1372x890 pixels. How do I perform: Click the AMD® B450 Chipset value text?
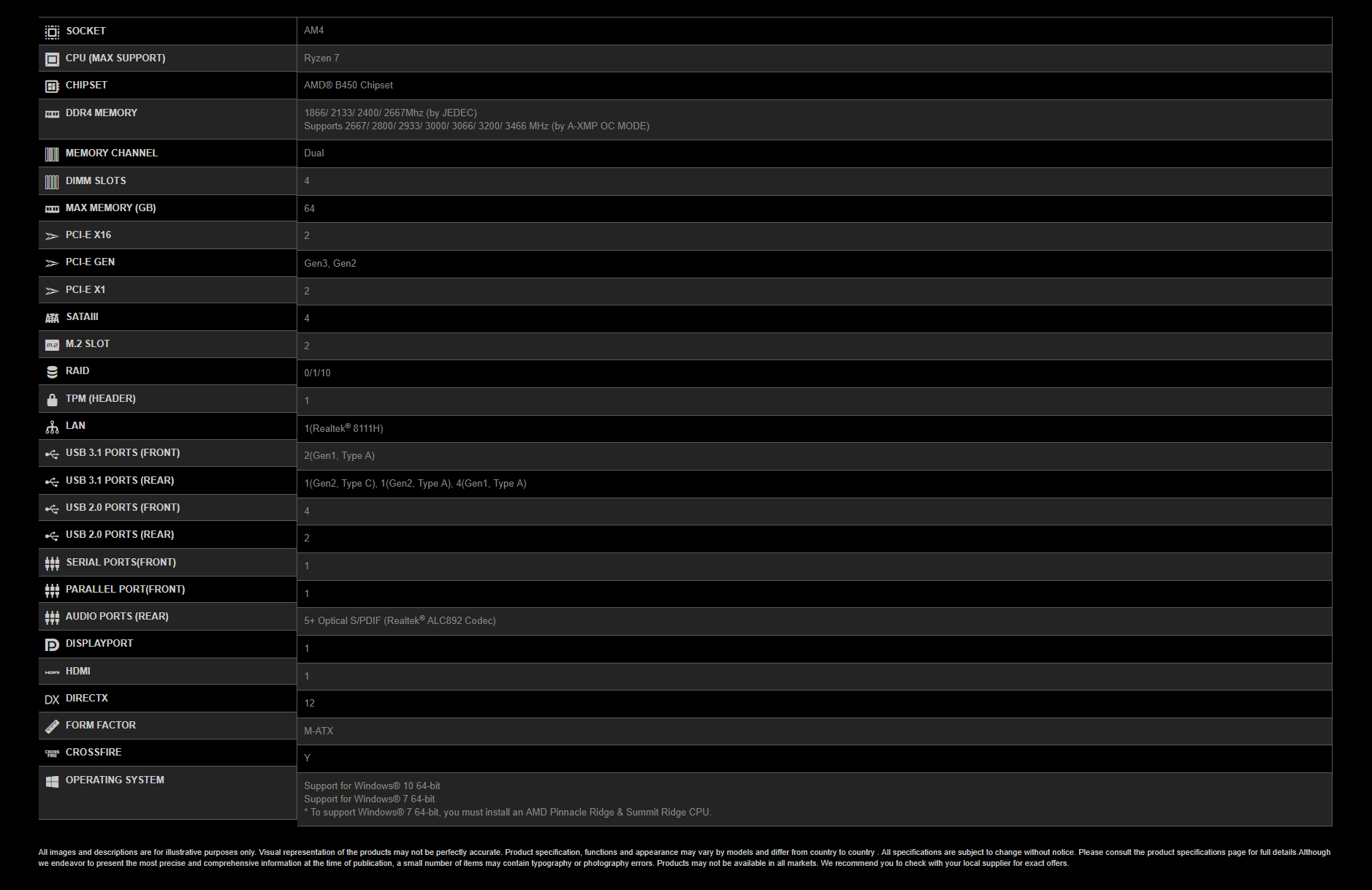[x=348, y=85]
